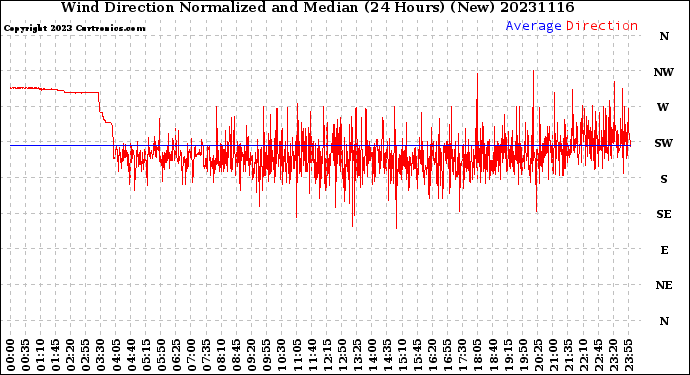
Task: Click the blue 'Average' legend label
Action: [x=533, y=26]
